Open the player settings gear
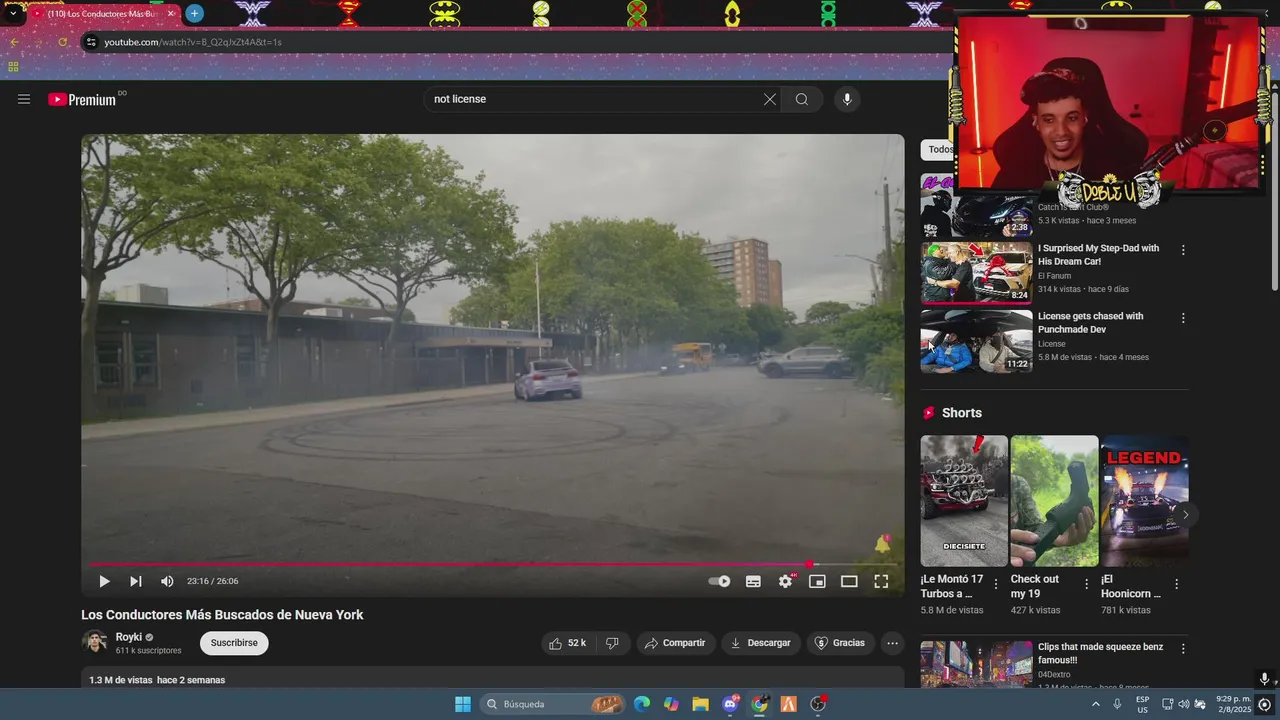This screenshot has height=720, width=1280. [786, 581]
